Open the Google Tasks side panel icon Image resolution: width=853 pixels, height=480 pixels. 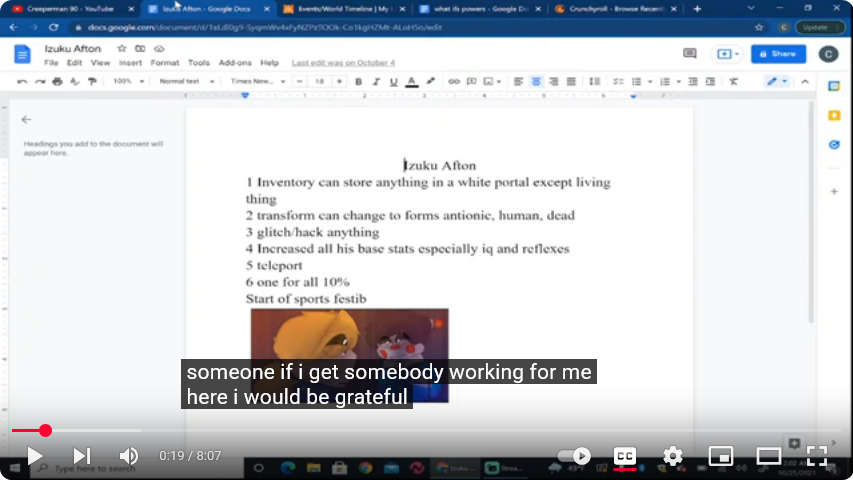[834, 145]
